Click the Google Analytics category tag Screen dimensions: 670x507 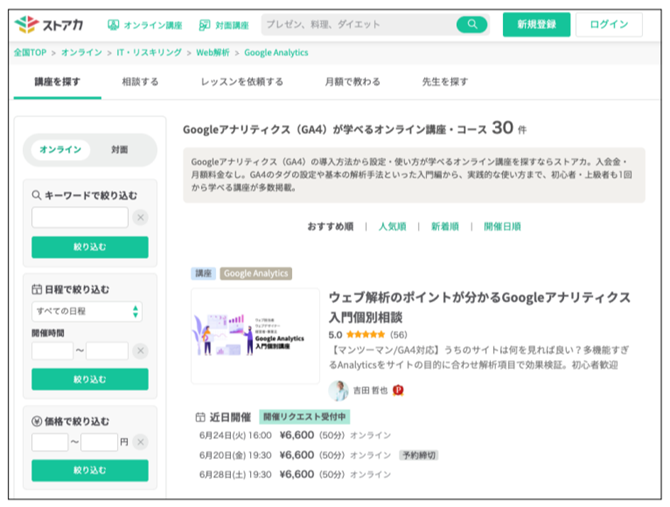point(256,273)
